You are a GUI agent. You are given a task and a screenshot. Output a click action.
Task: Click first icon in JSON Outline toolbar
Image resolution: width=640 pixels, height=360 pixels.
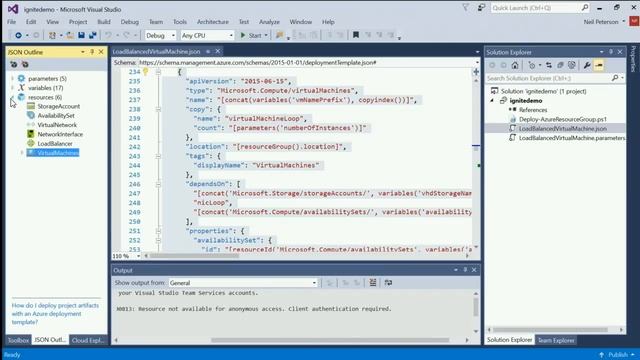point(14,64)
